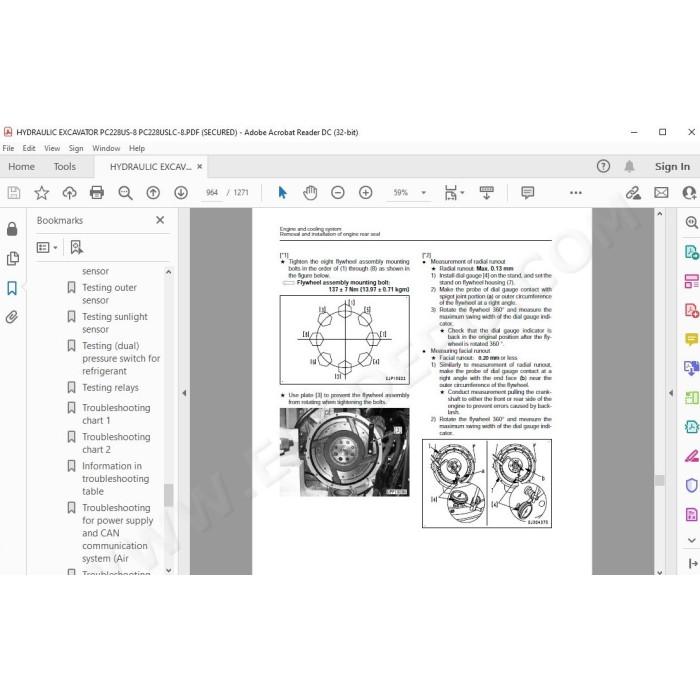Activate the hand pan tool
The image size is (700, 700).
click(310, 193)
